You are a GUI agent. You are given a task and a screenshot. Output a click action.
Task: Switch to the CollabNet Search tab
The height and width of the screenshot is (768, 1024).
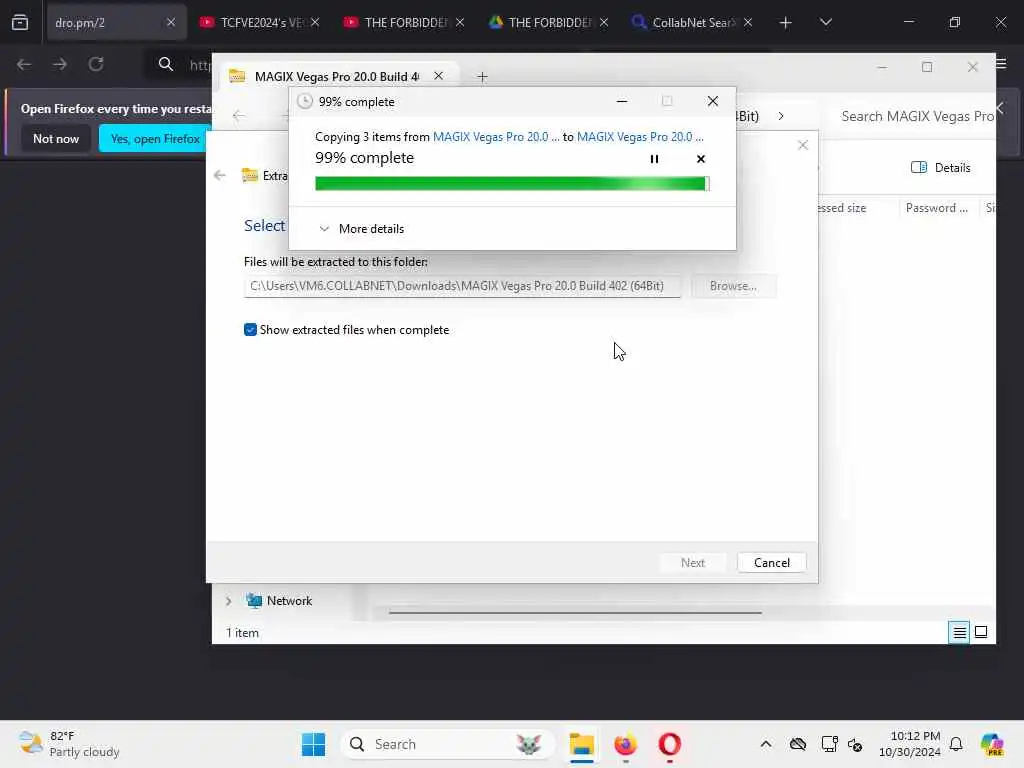pos(692,22)
